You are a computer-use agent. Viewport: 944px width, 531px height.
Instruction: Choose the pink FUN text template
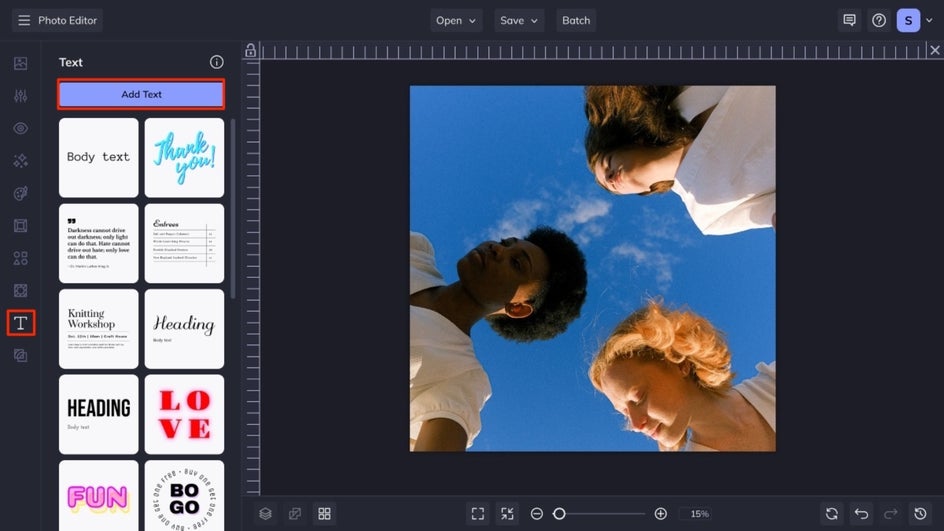point(99,495)
